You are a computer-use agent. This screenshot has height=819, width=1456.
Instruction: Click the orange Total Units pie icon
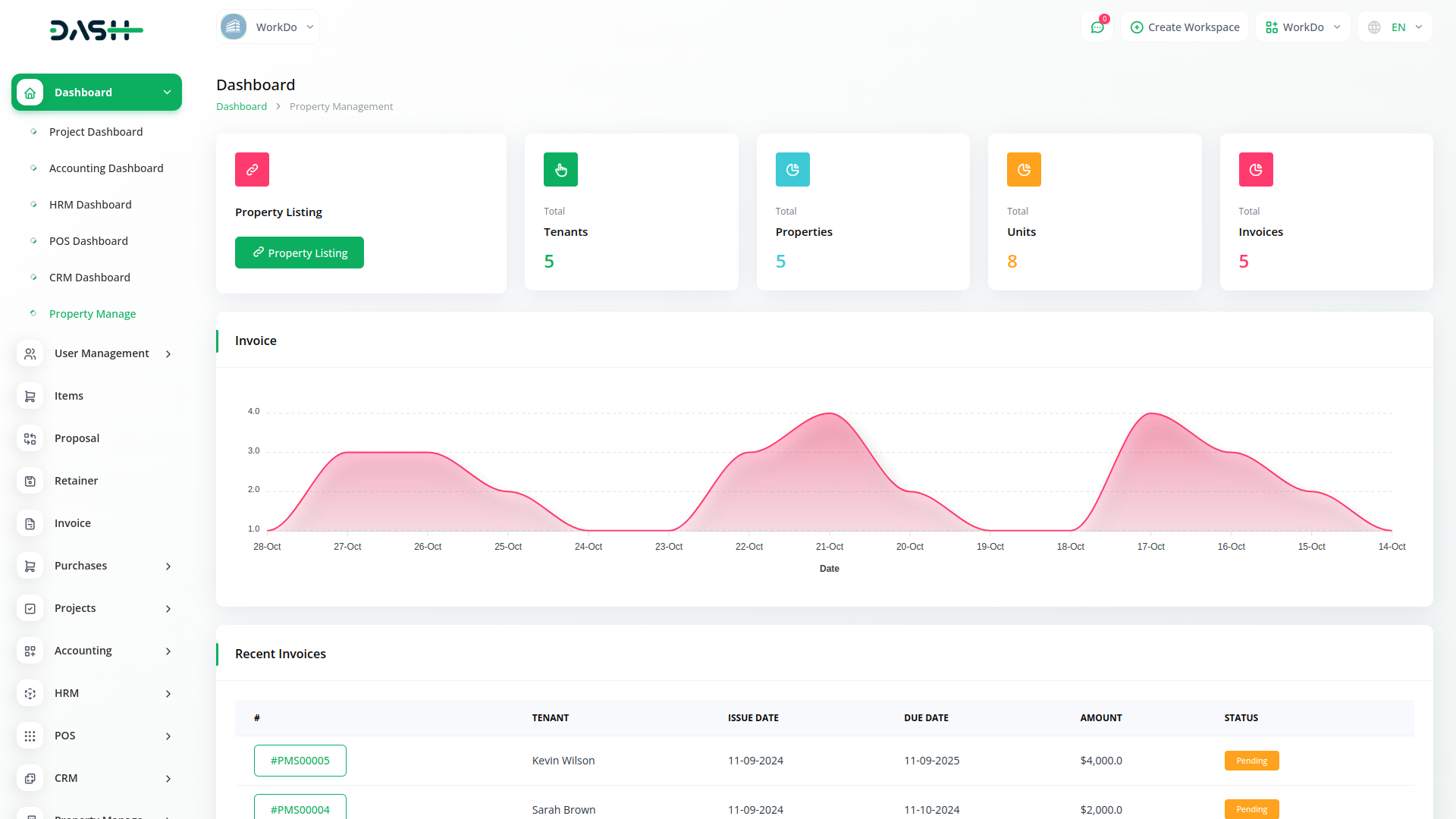[x=1024, y=169]
